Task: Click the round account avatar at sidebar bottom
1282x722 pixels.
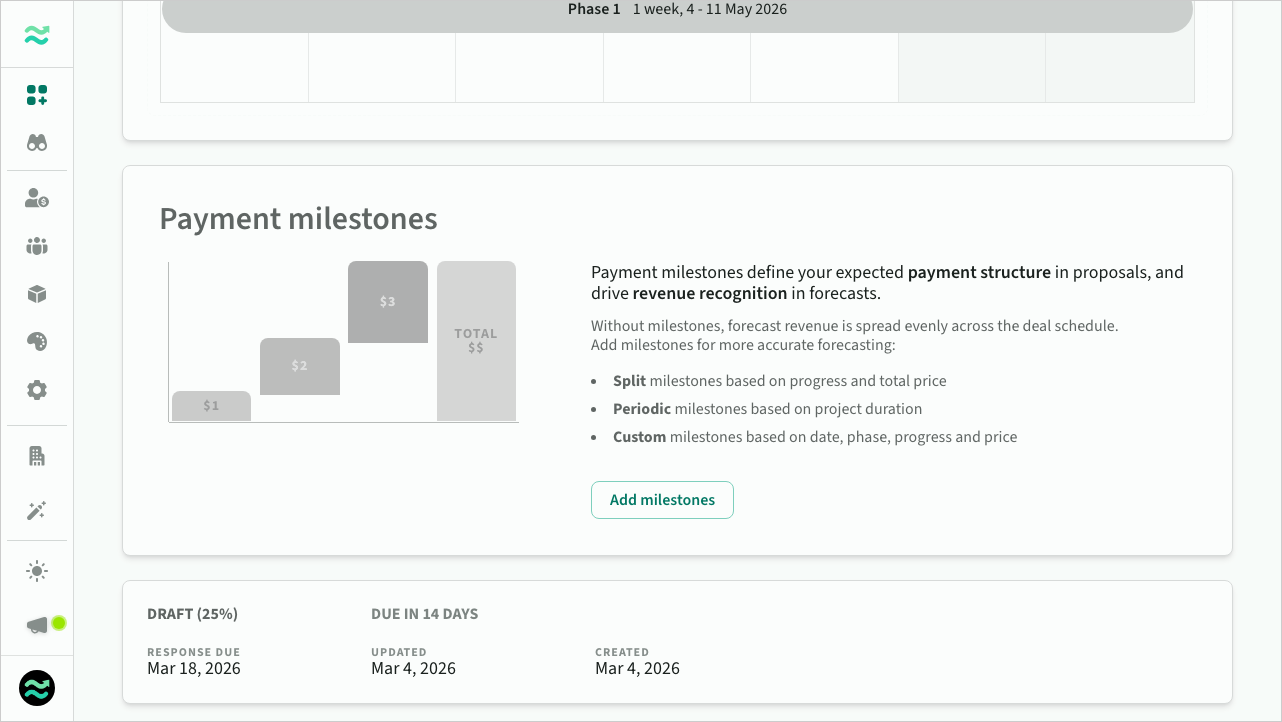Action: tap(37, 688)
